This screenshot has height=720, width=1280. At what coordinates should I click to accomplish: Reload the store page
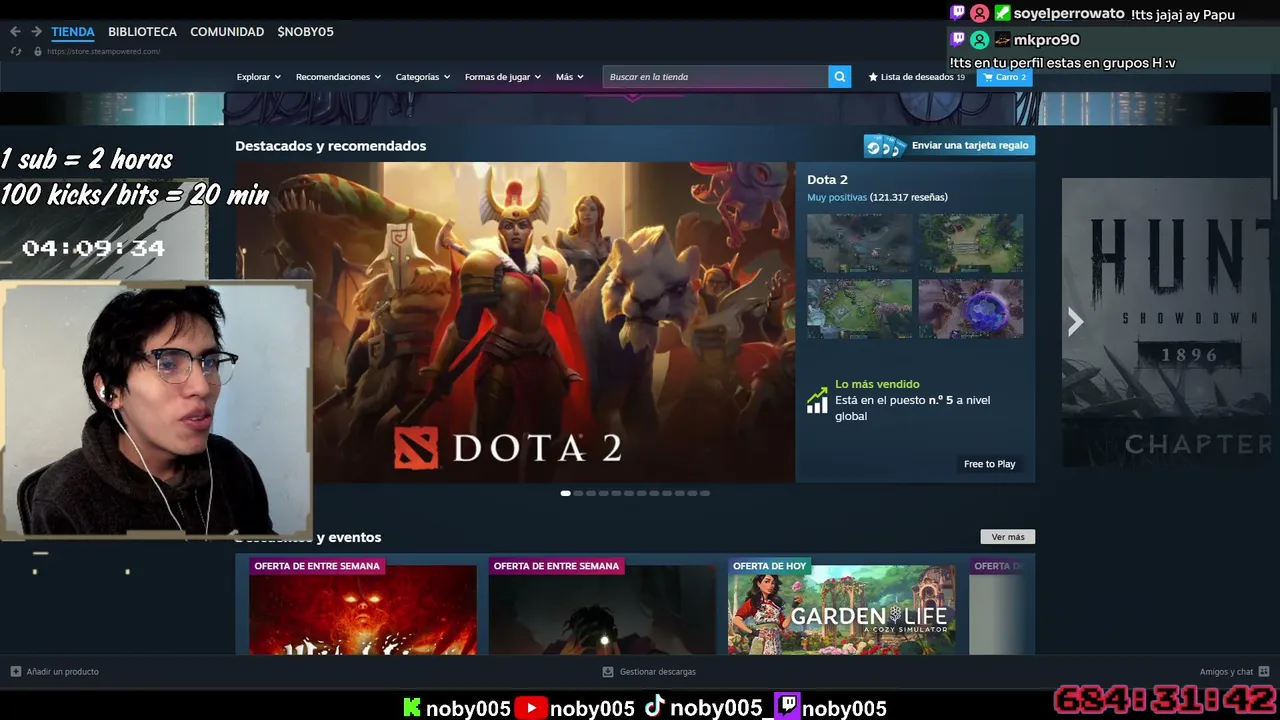pyautogui.click(x=15, y=51)
